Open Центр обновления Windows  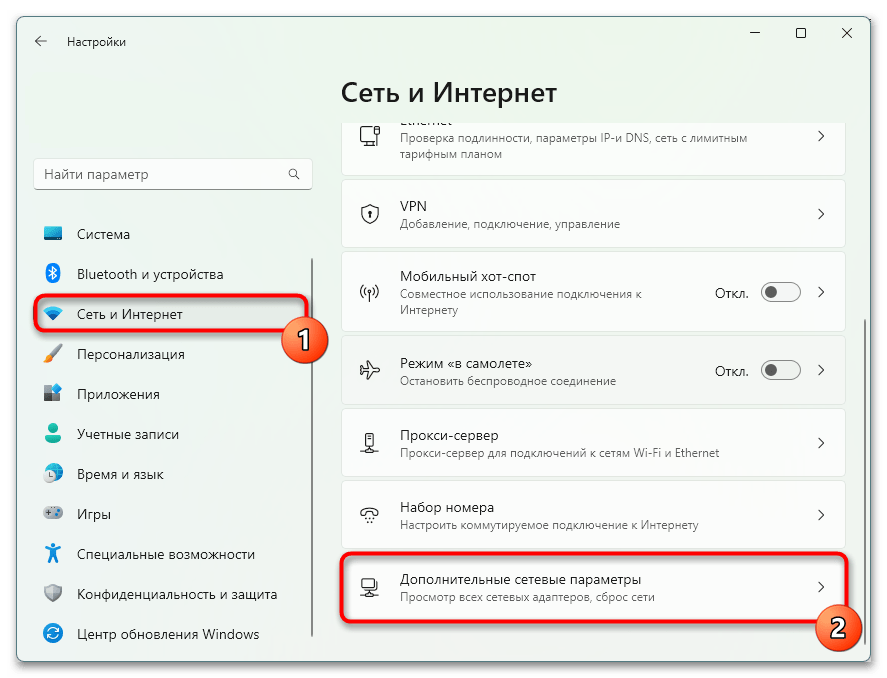[x=173, y=634]
